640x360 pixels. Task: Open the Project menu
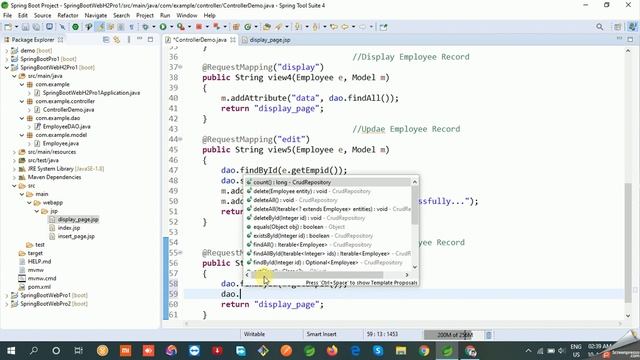[x=145, y=15]
